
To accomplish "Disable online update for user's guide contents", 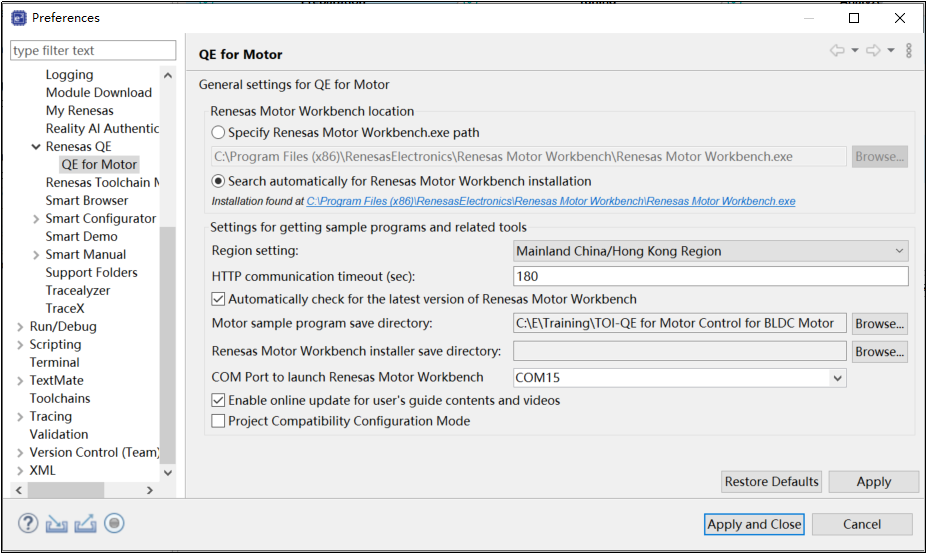I will pyautogui.click(x=219, y=400).
